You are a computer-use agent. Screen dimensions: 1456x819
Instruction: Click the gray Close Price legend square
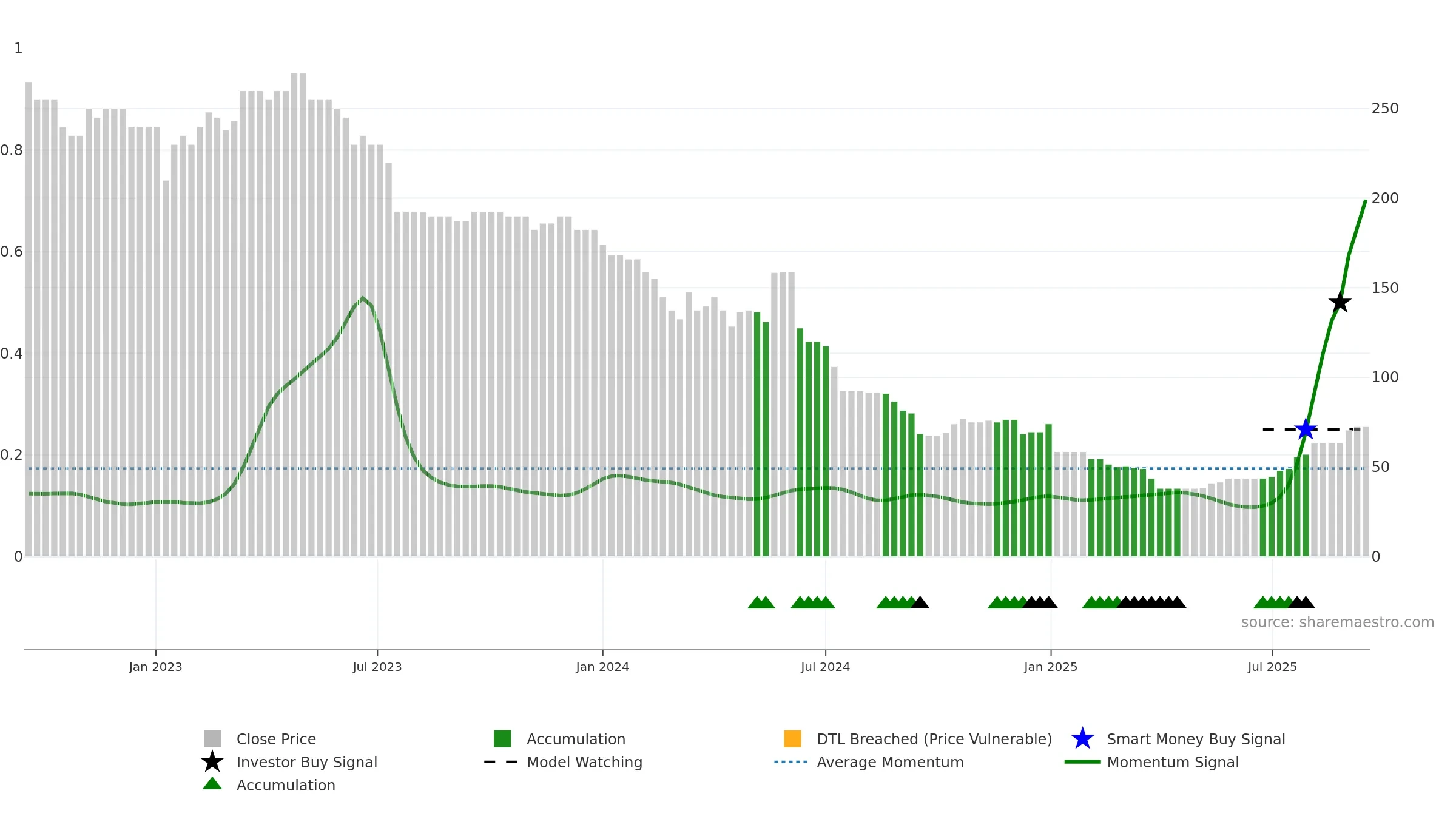point(212,739)
